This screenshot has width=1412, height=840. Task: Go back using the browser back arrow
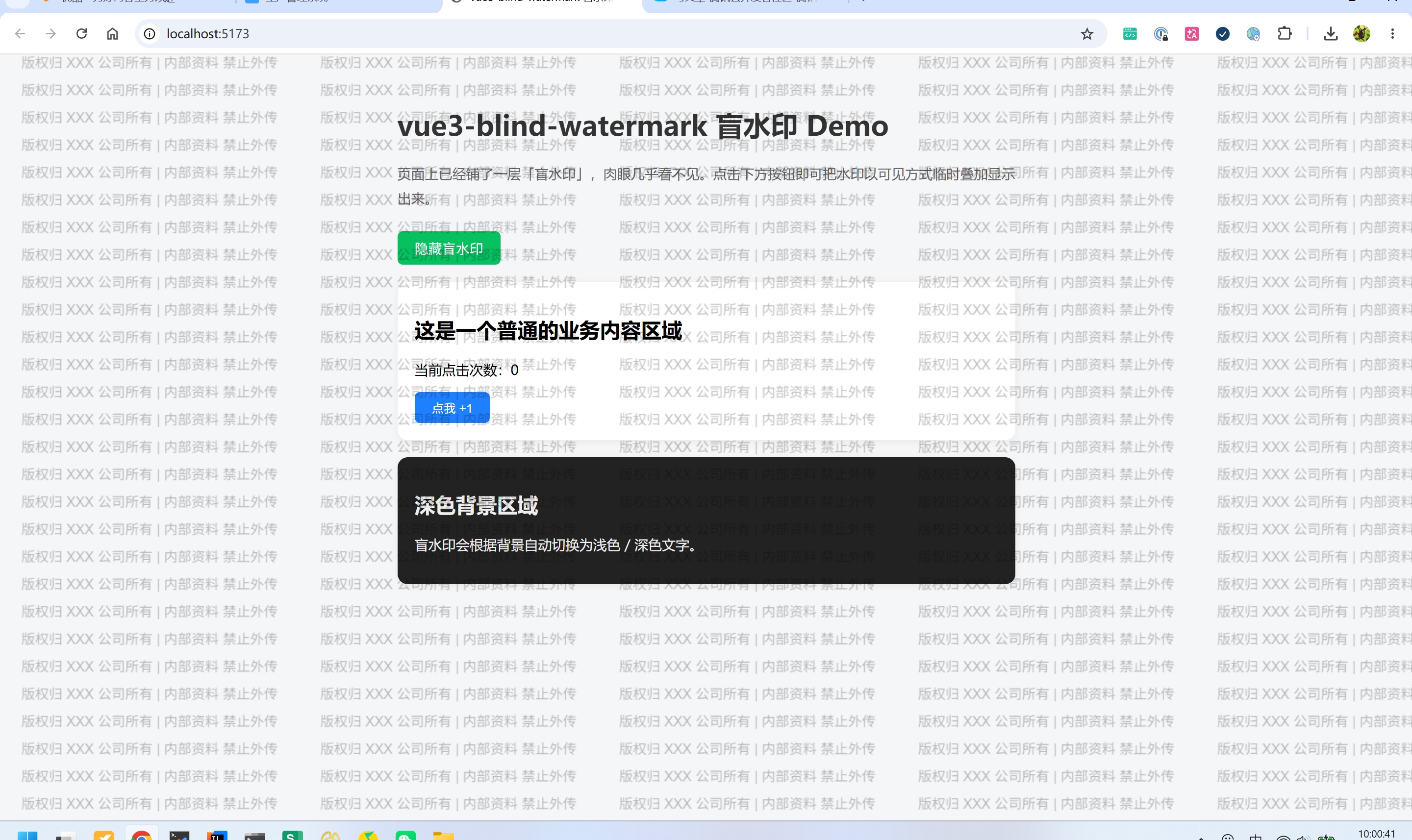[x=21, y=34]
